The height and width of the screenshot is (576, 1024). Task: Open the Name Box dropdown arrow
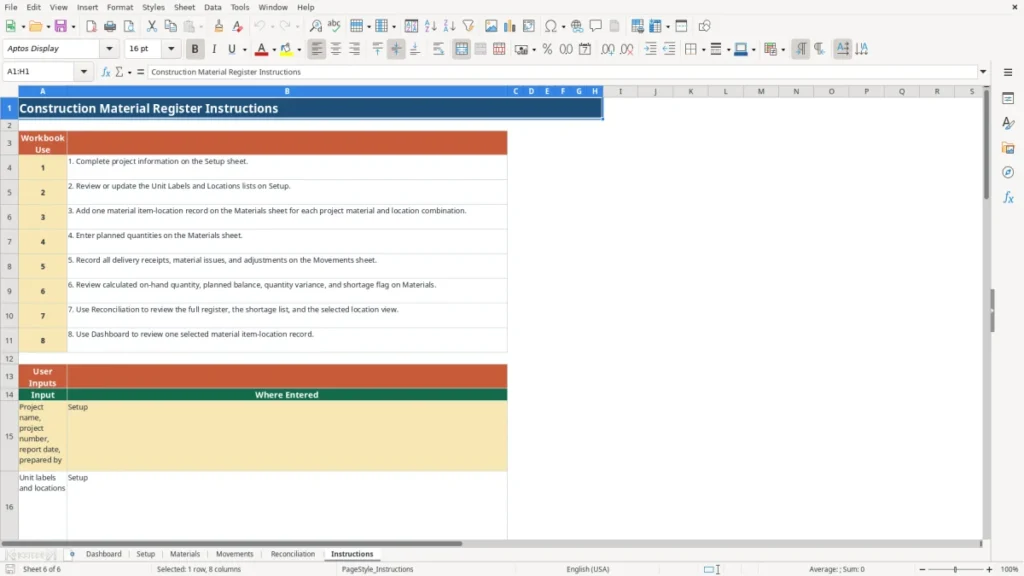pos(84,72)
